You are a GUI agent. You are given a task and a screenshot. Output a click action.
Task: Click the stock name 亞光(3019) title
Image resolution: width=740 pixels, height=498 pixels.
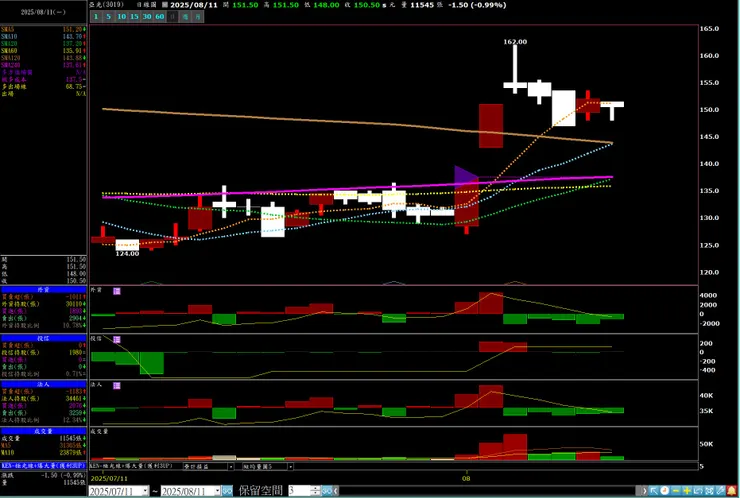[107, 5]
